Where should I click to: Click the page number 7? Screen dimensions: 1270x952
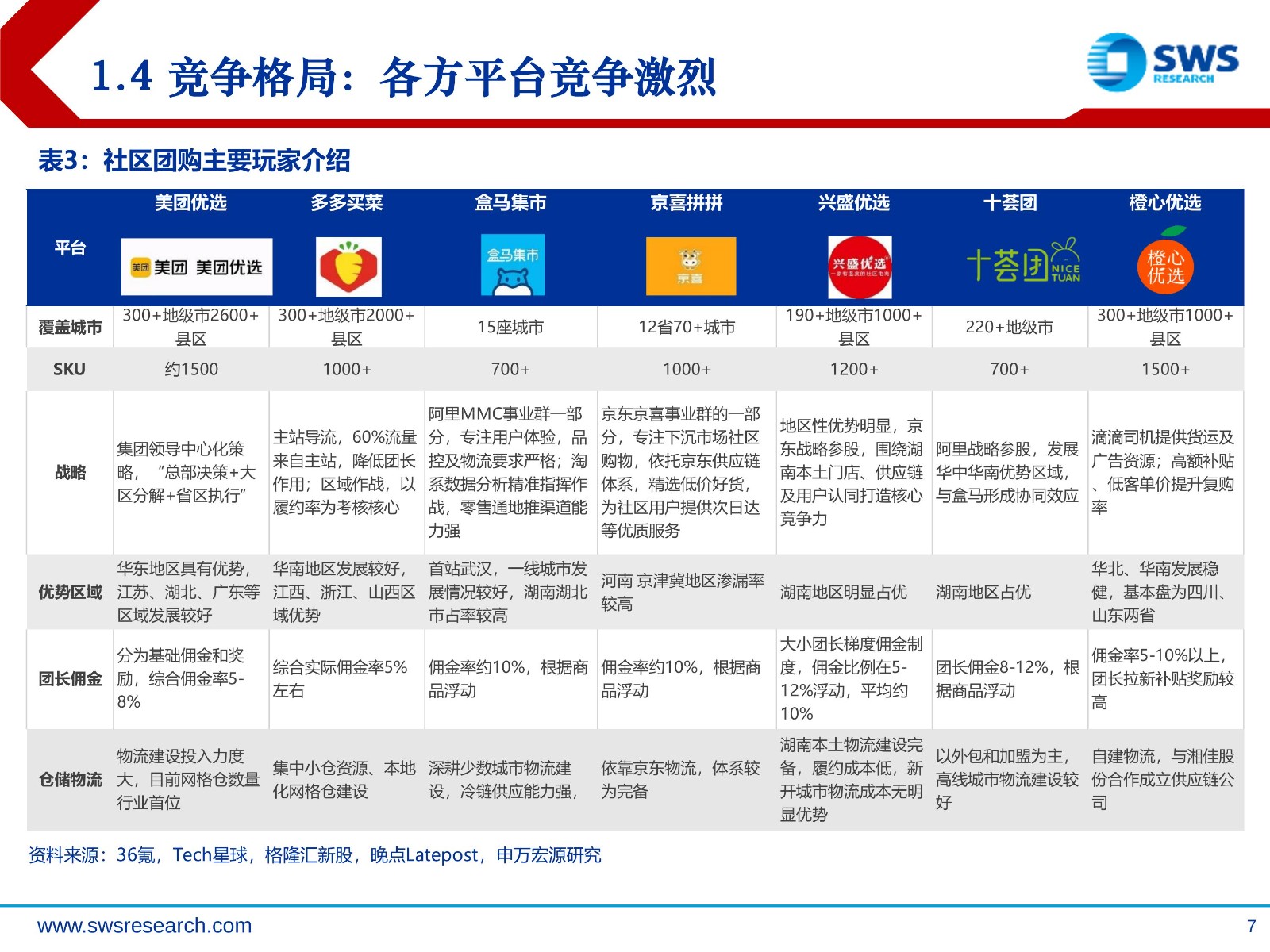(1252, 926)
